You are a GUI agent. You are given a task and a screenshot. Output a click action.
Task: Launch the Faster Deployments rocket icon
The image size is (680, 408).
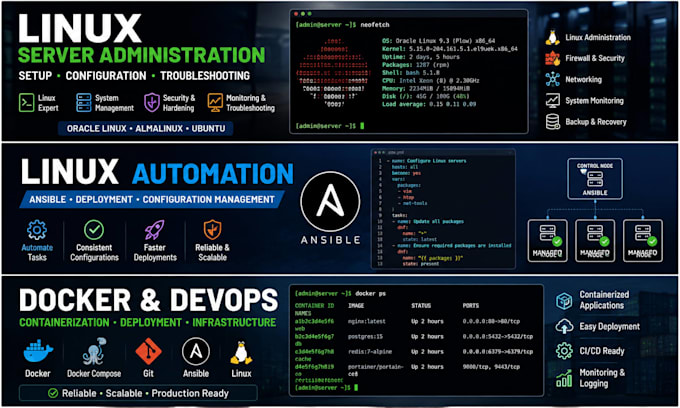pos(154,230)
